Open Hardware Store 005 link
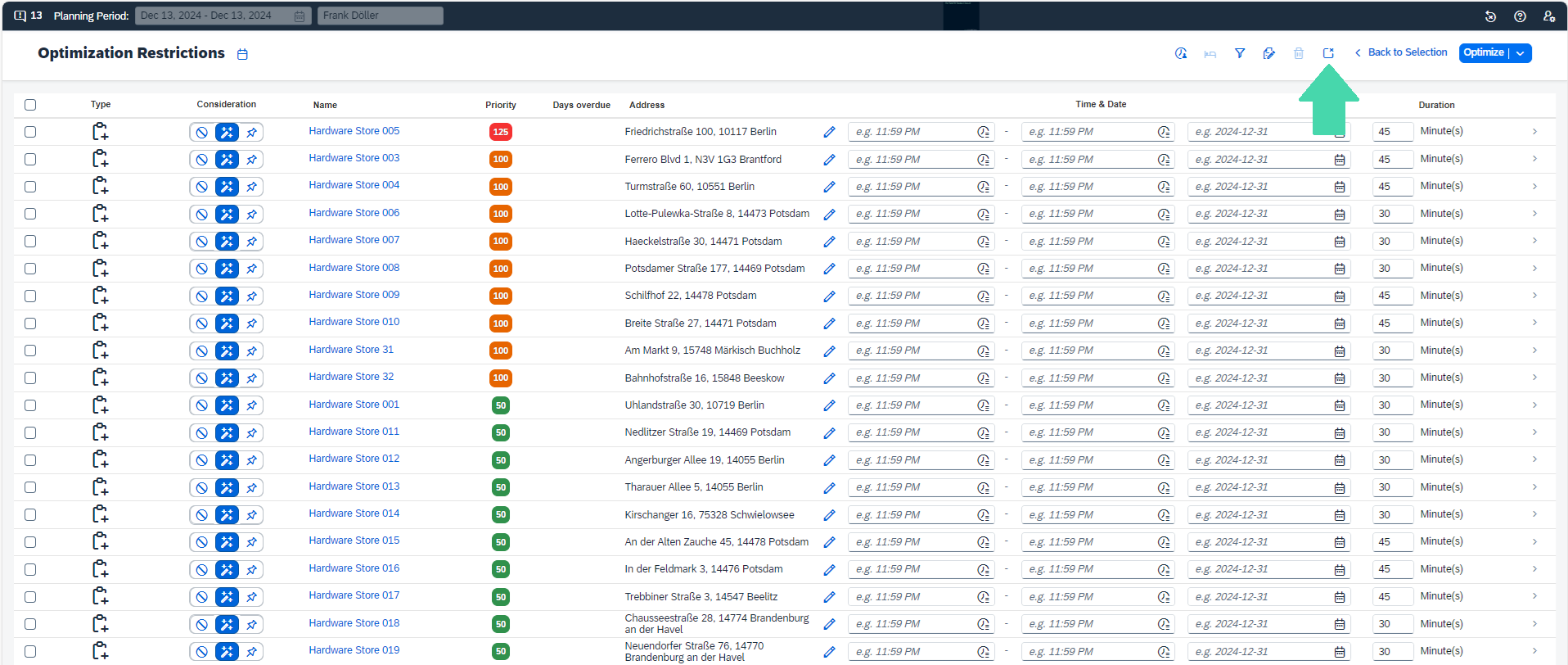 click(354, 131)
